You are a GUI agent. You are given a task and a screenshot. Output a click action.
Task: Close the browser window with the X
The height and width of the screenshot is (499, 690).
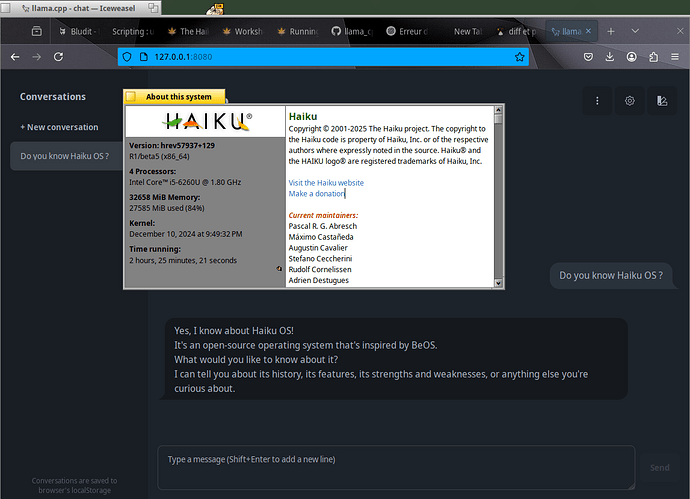click(x=680, y=31)
